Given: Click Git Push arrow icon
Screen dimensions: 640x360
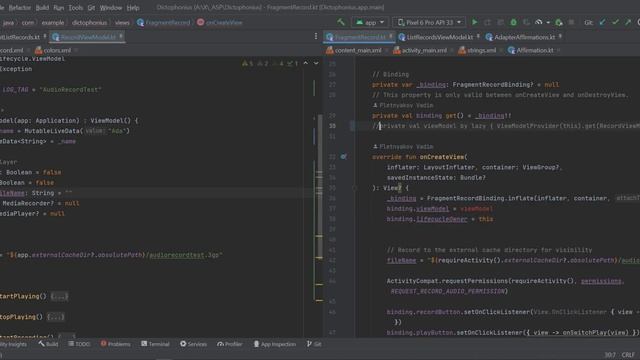Looking at the screenshot, I should pos(628,22).
